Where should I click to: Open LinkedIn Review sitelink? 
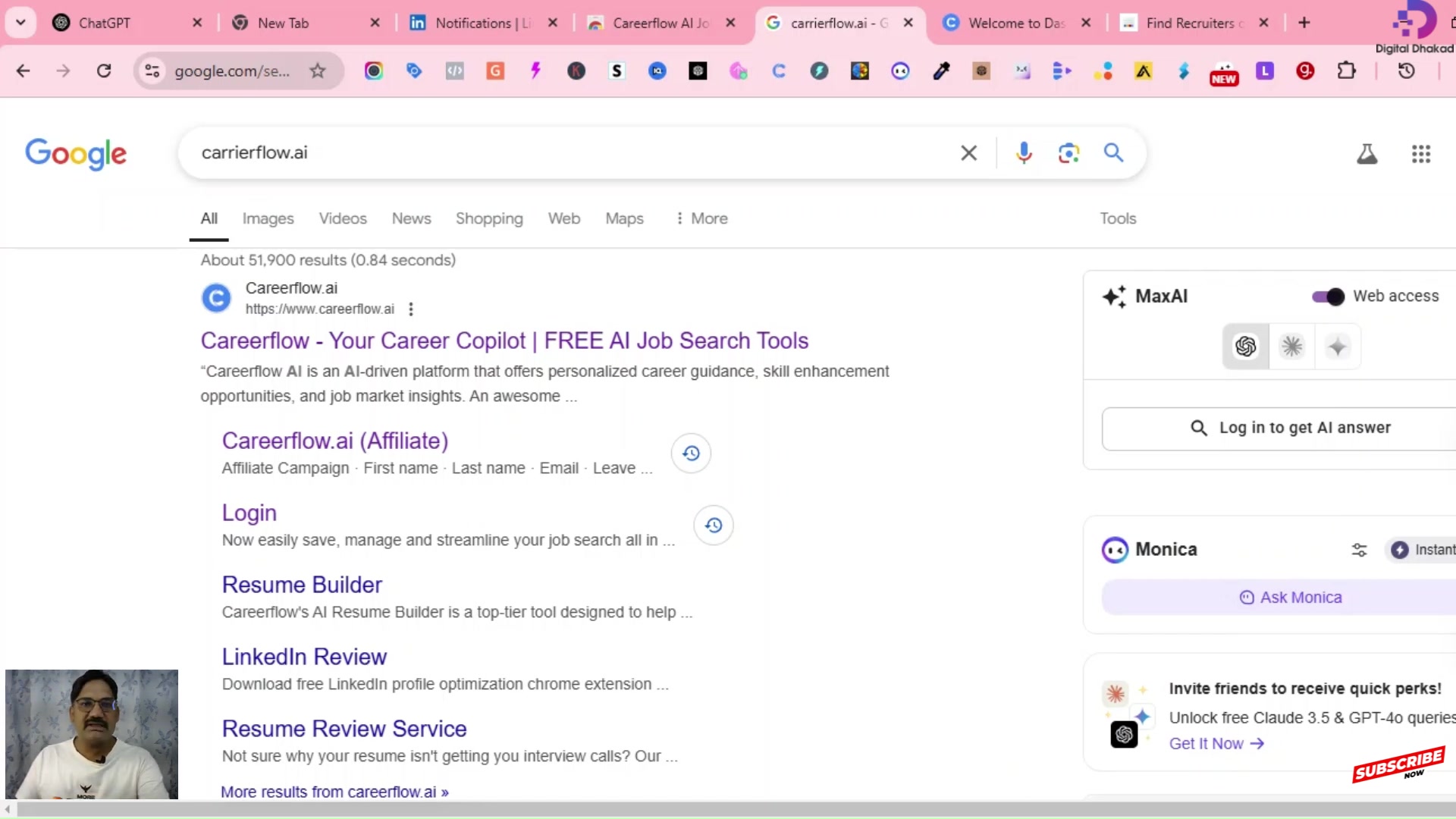click(x=304, y=657)
